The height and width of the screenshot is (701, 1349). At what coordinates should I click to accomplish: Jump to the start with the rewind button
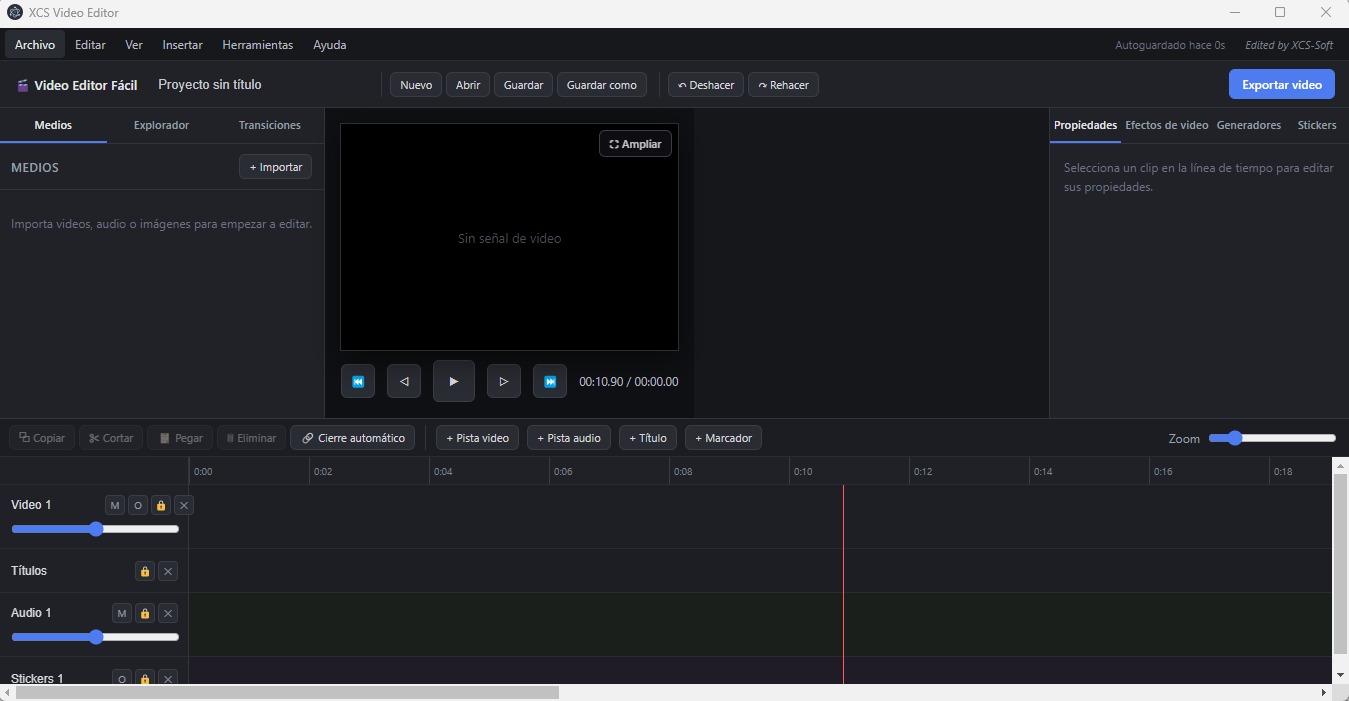pos(358,381)
